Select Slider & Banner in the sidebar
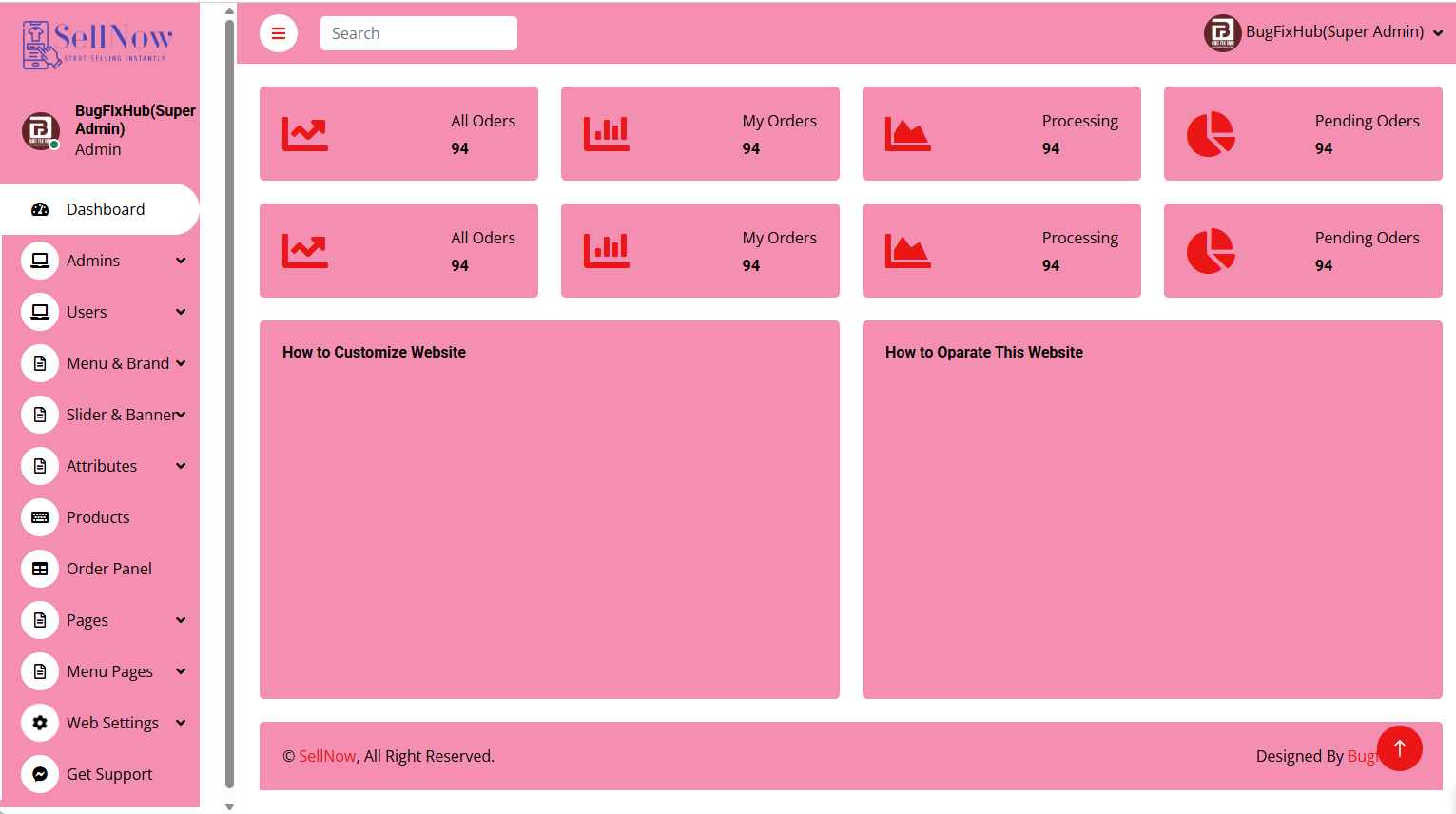This screenshot has height=814, width=1456. coord(121,415)
